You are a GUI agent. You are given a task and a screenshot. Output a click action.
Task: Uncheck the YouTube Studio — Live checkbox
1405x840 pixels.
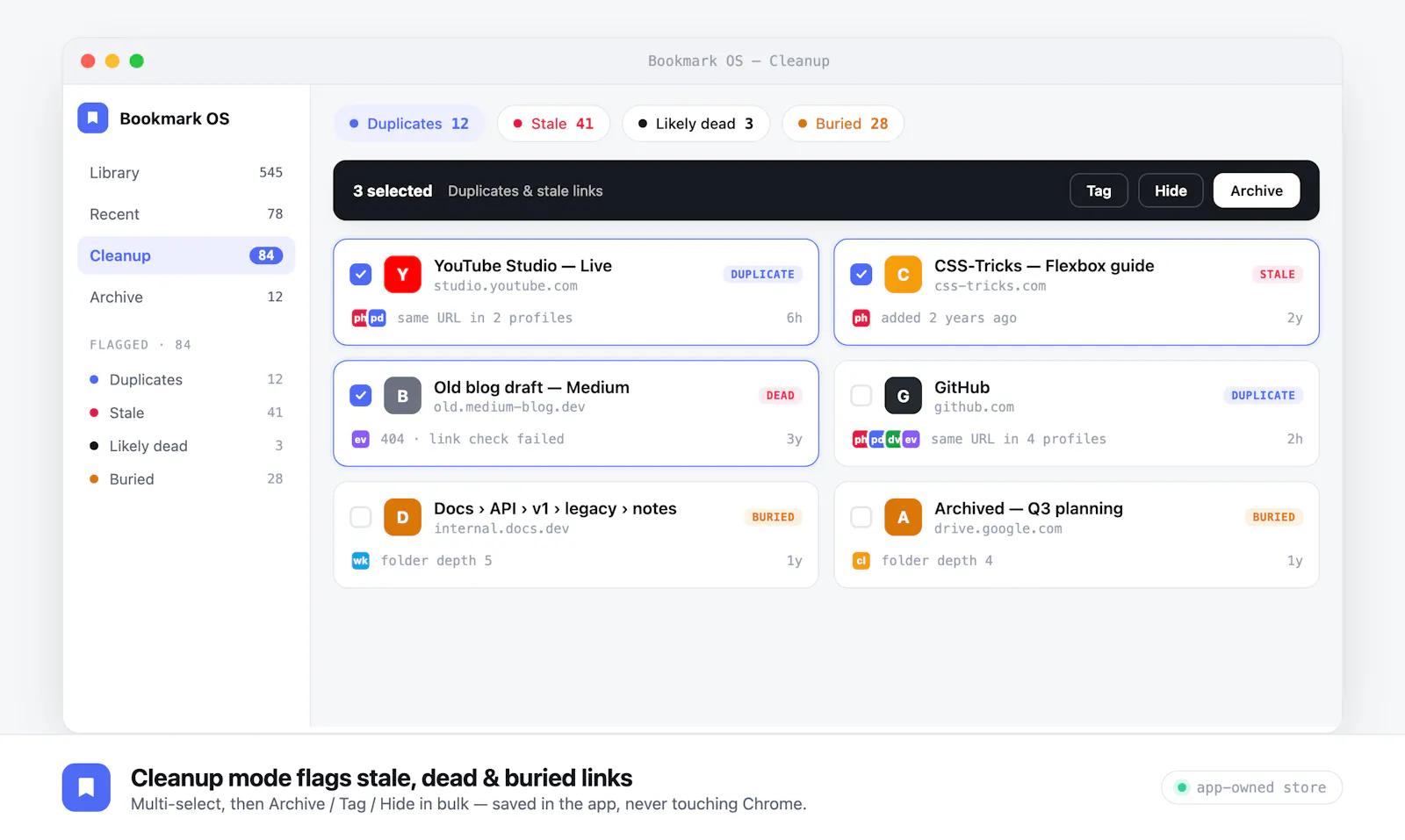[360, 275]
